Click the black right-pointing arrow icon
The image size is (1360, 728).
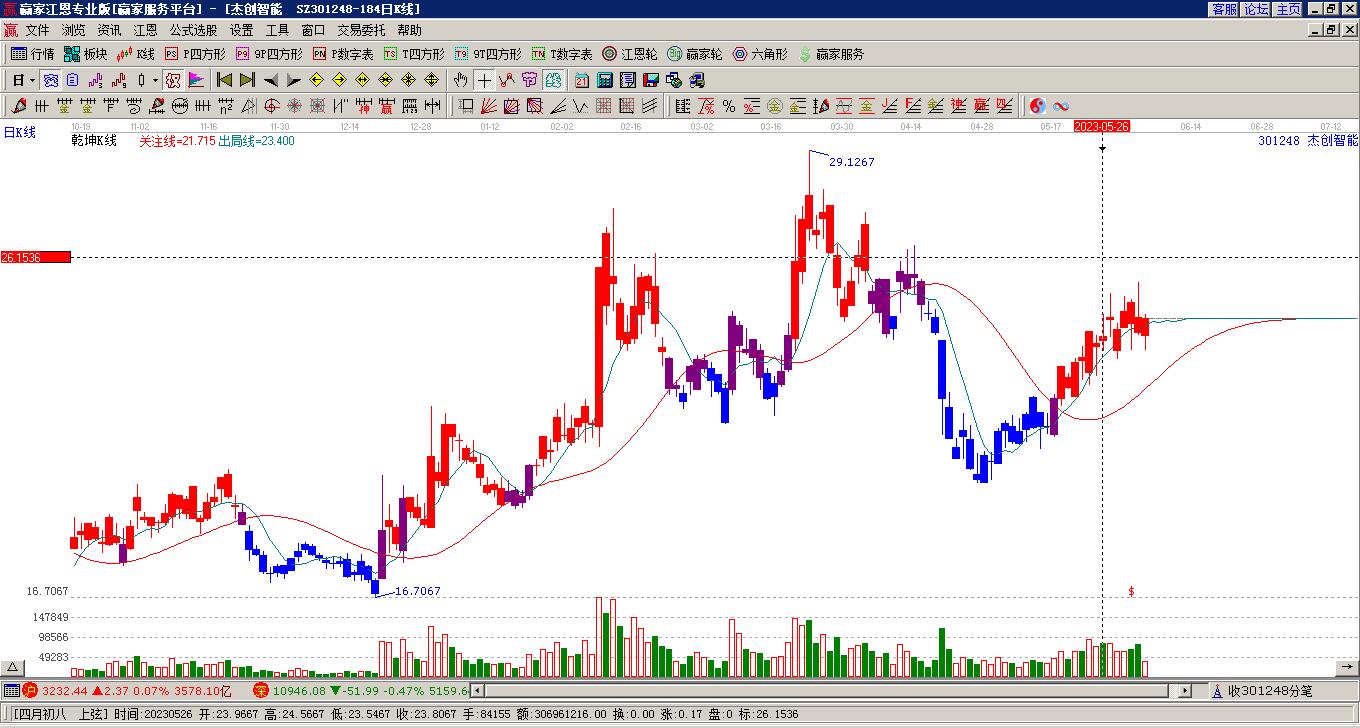click(294, 80)
